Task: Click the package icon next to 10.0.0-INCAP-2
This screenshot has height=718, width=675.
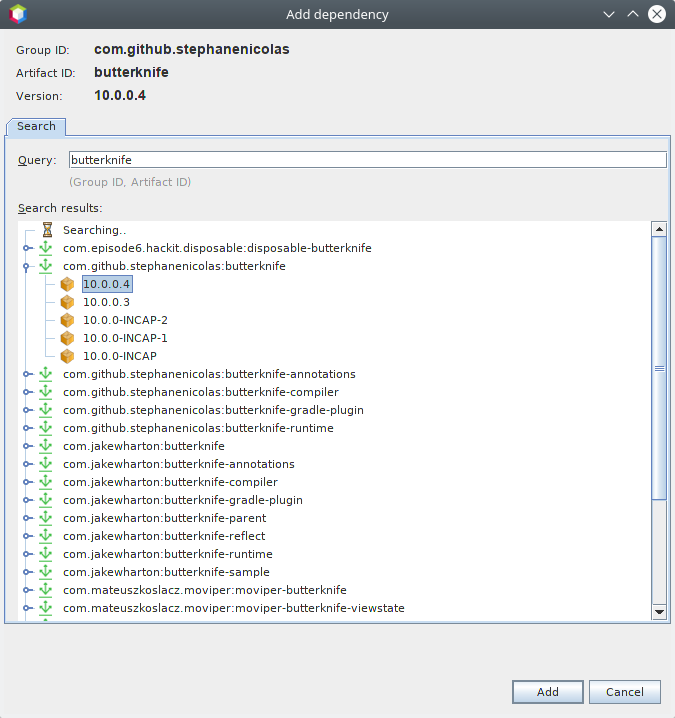Action: (x=67, y=320)
